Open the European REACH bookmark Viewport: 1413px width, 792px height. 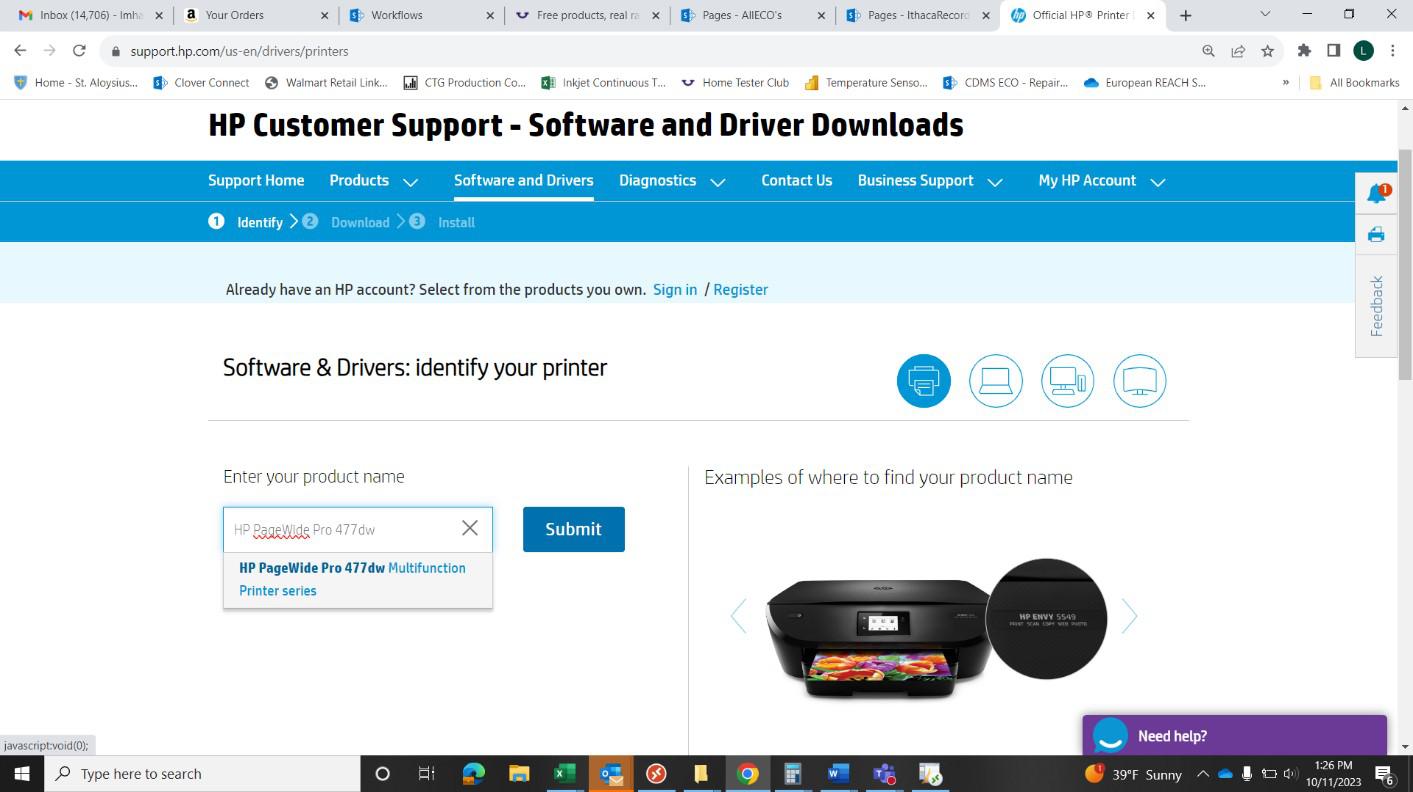(x=1145, y=83)
